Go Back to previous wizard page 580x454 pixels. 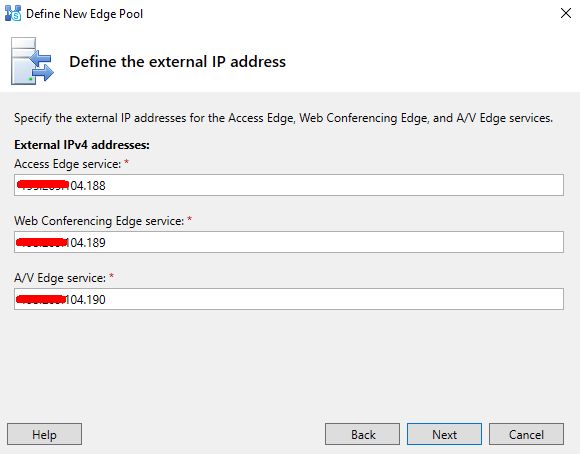[362, 434]
